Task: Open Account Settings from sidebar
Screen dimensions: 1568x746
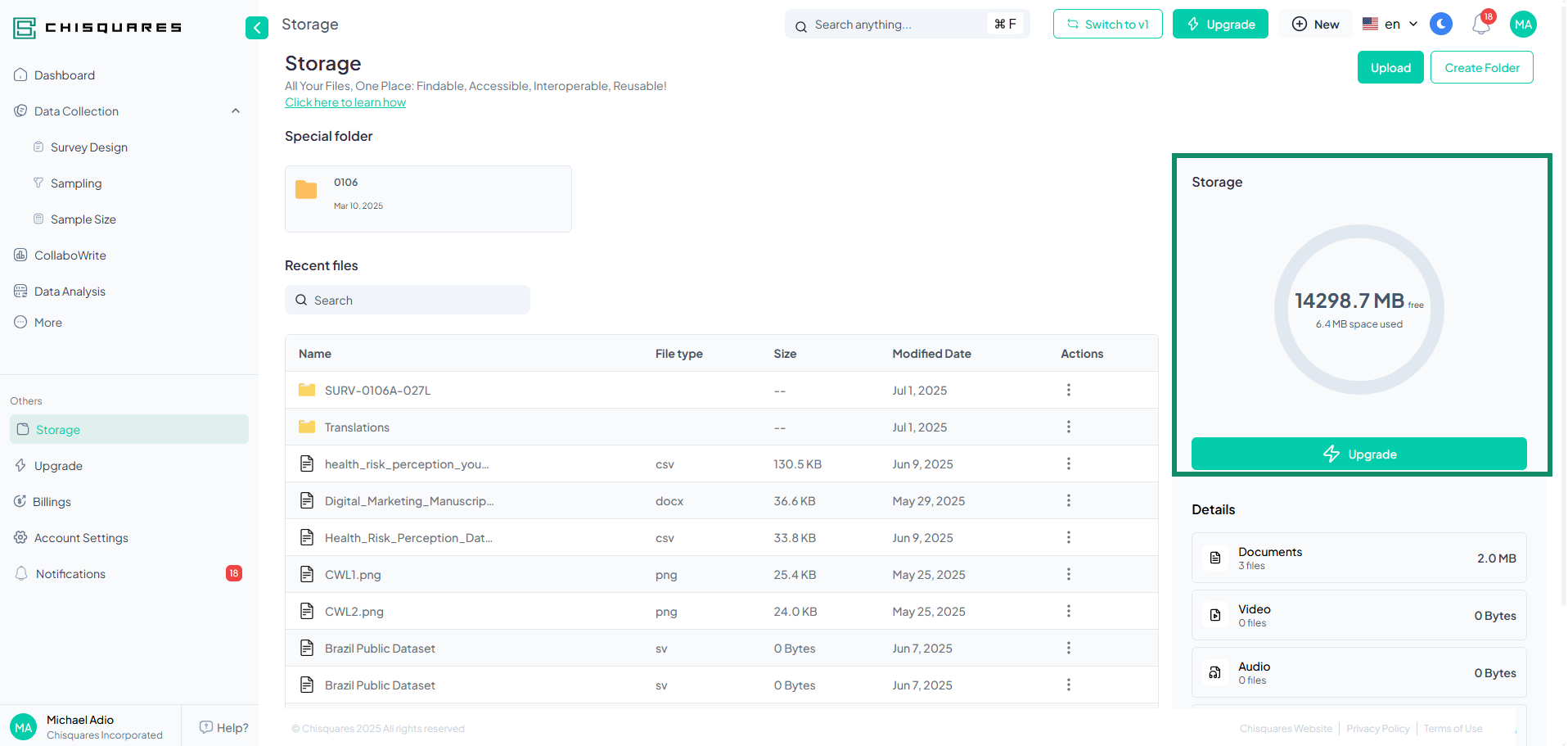Action: tap(81, 538)
